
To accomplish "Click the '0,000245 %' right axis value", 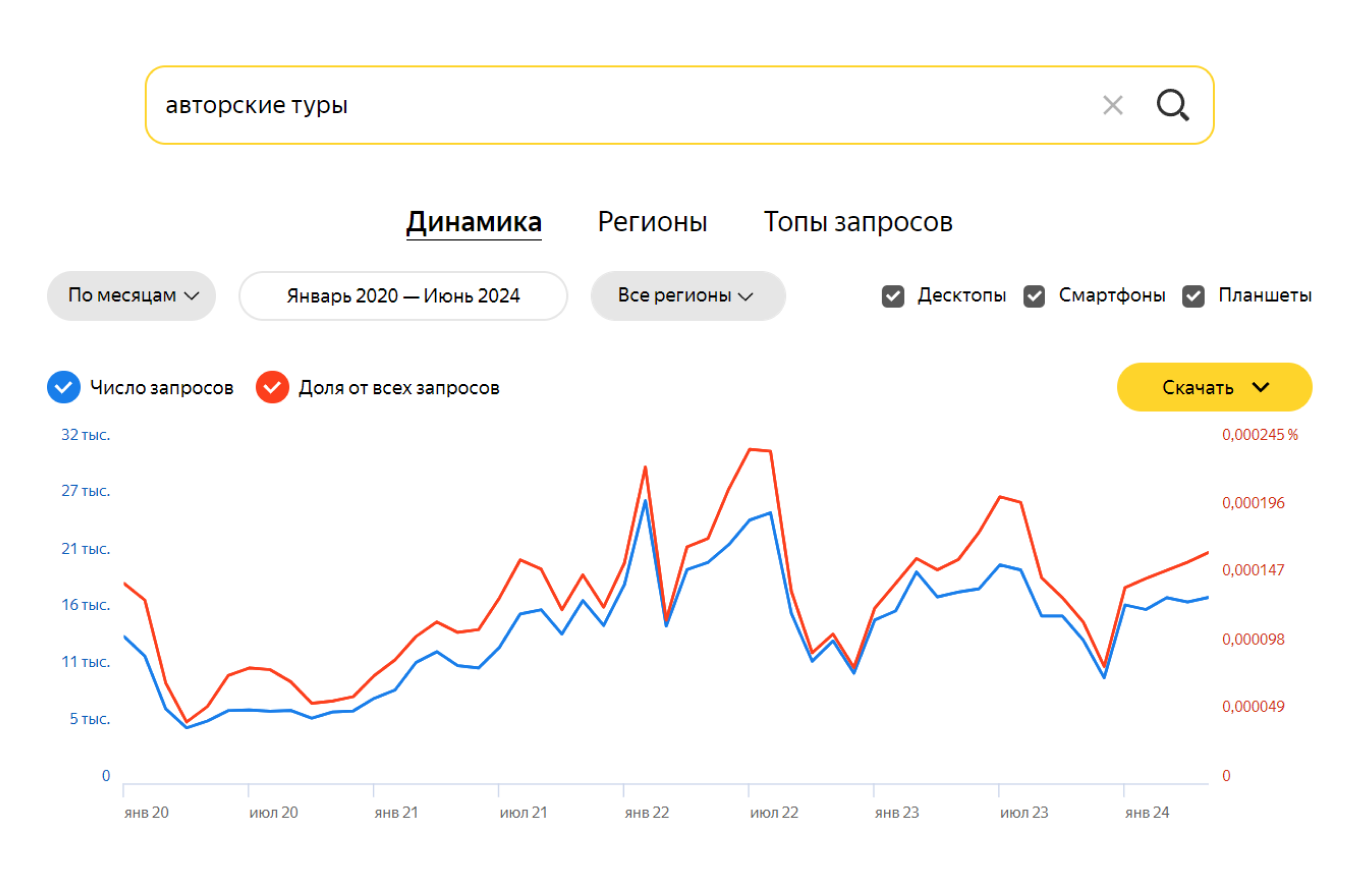I will (x=1260, y=435).
